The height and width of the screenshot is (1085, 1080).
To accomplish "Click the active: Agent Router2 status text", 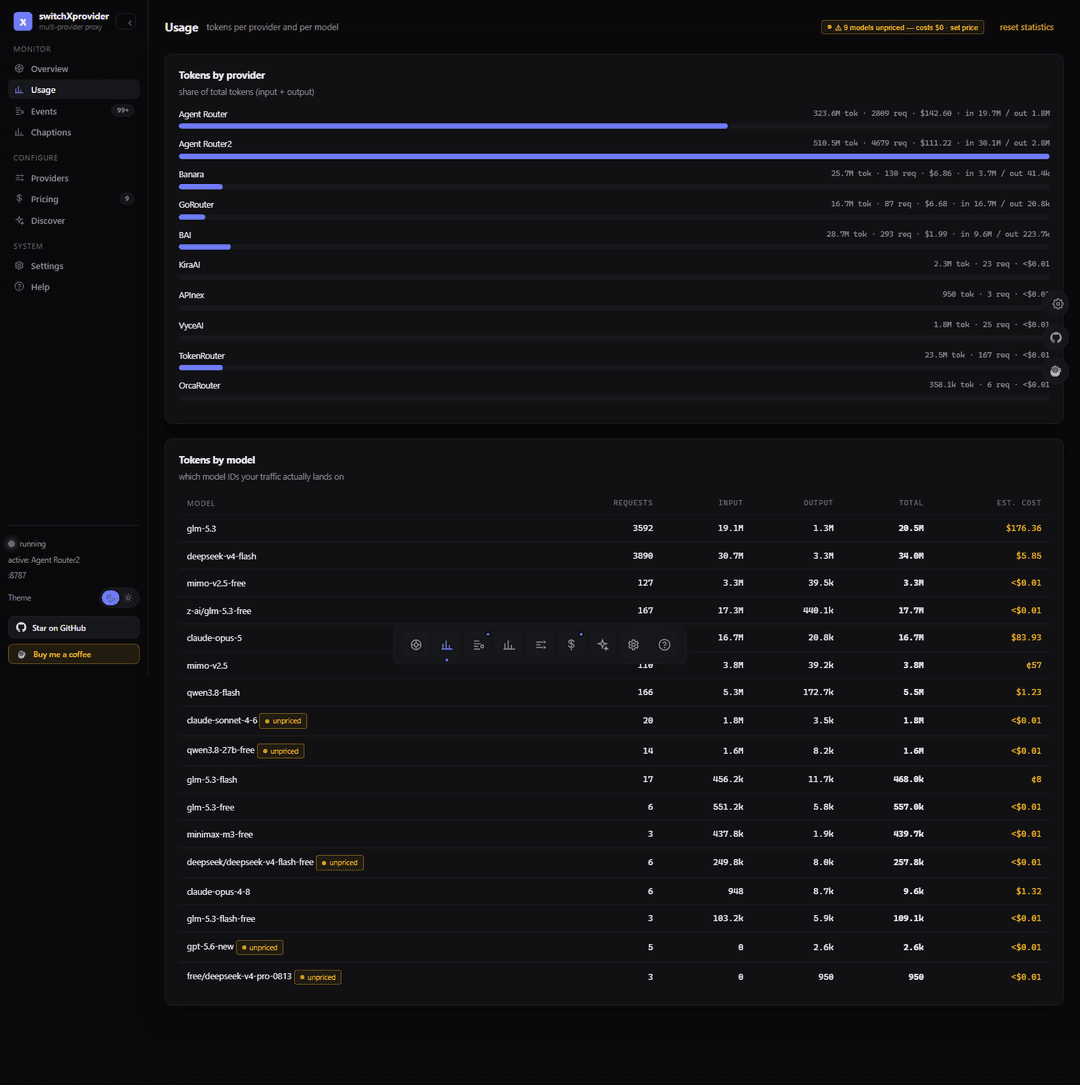I will (44, 560).
